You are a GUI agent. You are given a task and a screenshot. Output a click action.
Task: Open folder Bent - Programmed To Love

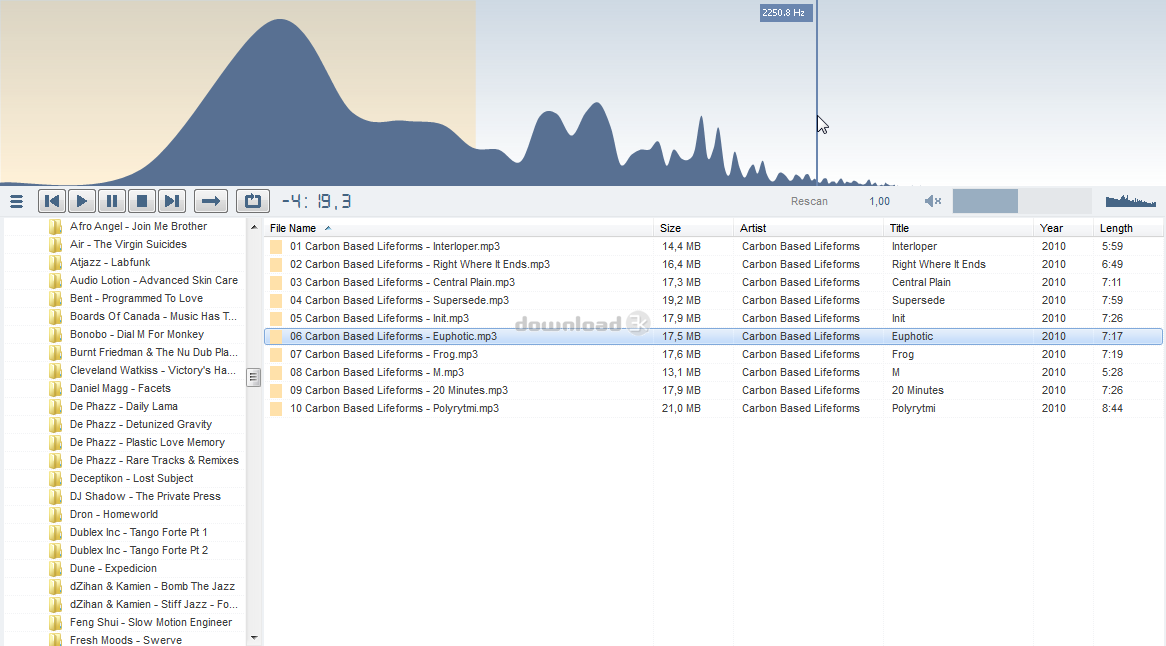[x=136, y=298]
